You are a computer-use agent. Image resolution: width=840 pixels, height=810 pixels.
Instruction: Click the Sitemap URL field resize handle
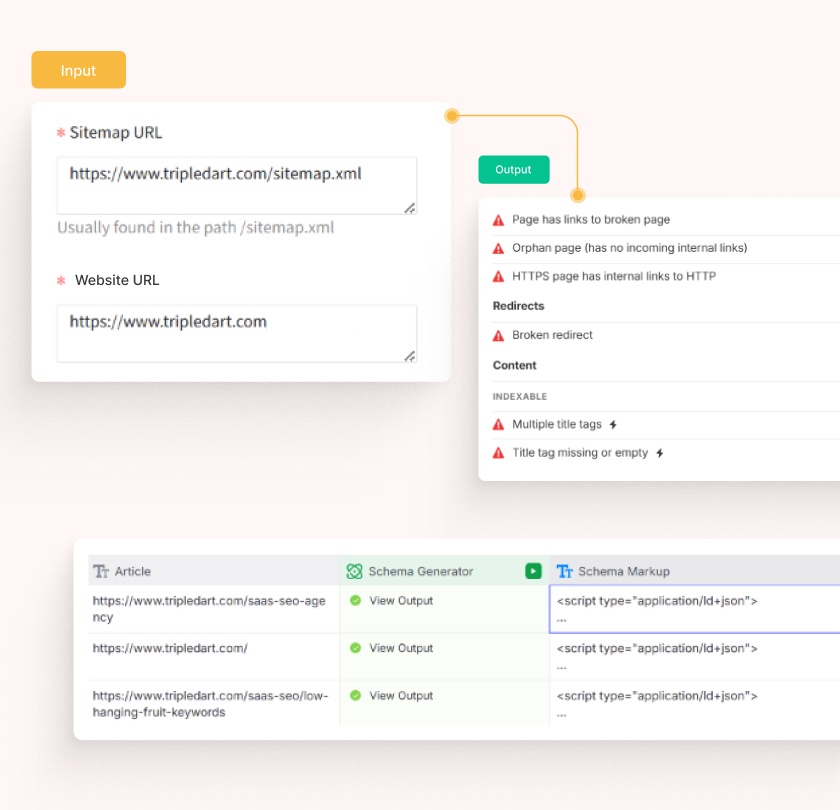[410, 208]
